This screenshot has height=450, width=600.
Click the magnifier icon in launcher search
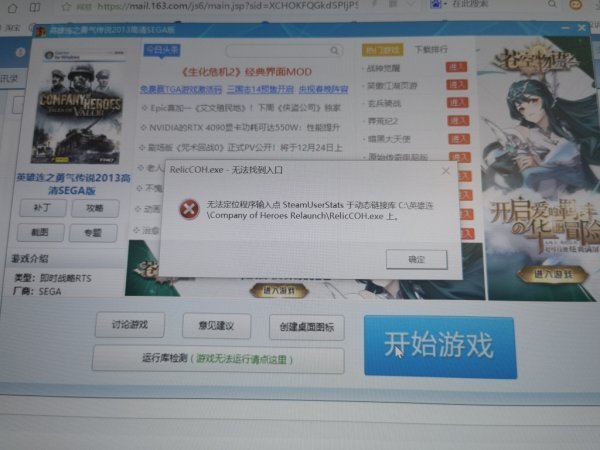pos(334,51)
